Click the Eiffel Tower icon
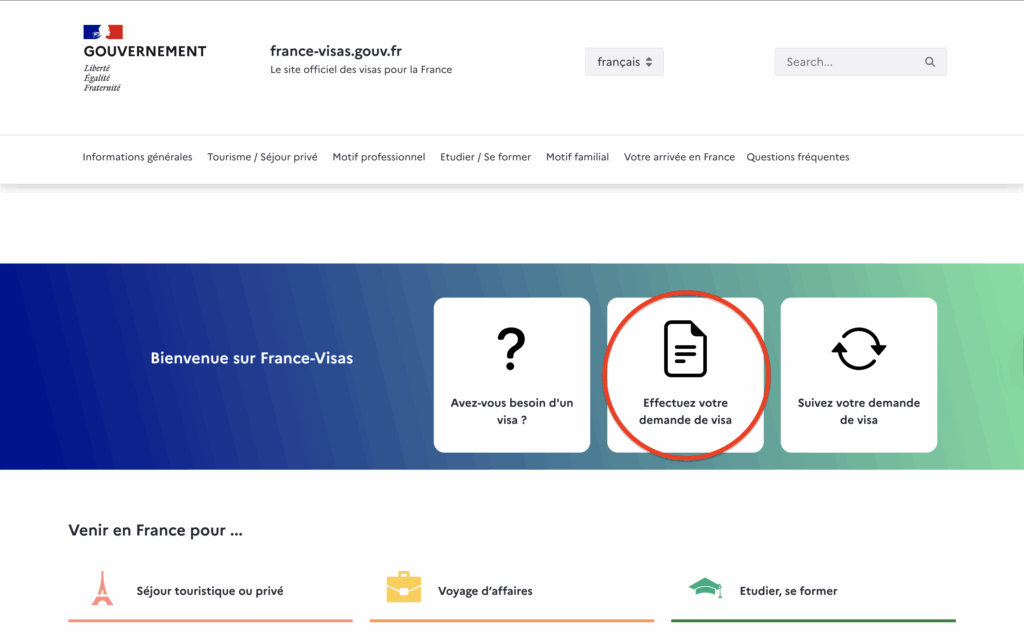1024x640 pixels. [102, 589]
